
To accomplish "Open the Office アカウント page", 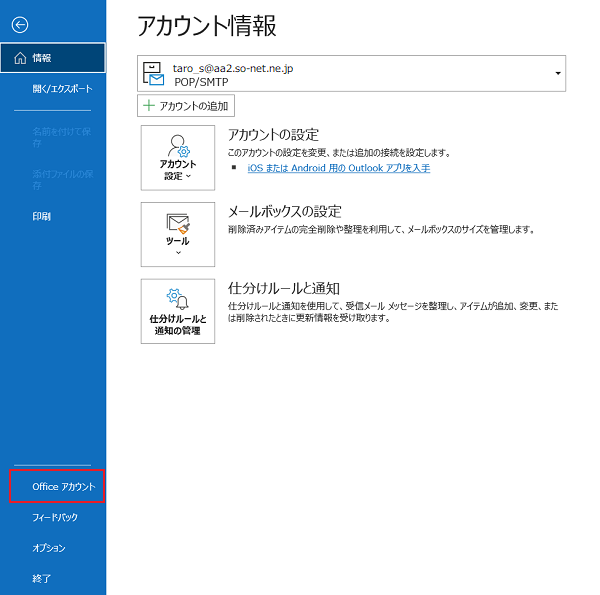I will [63, 487].
